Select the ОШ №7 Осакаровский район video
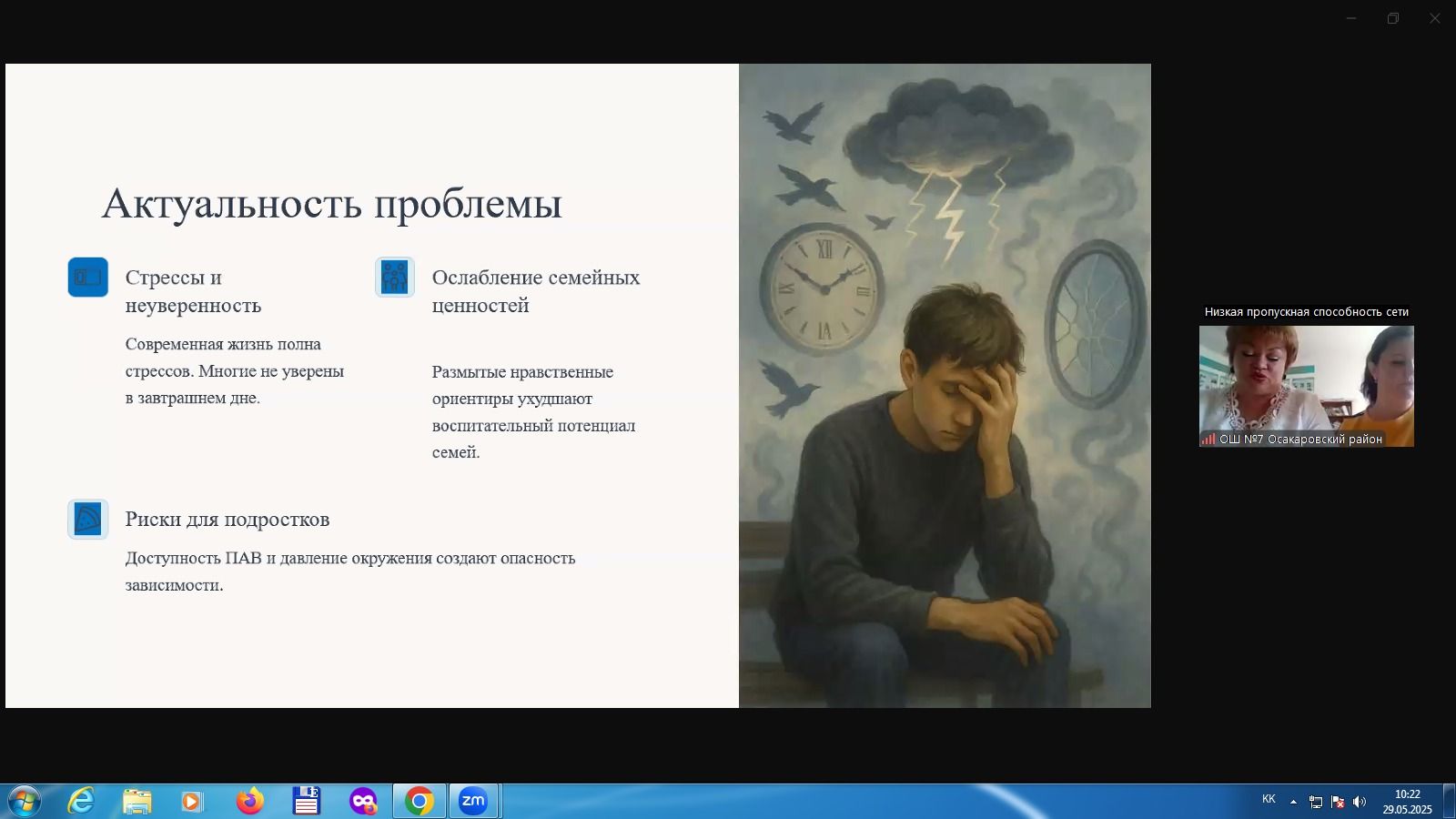The height and width of the screenshot is (819, 1456). point(1306,386)
